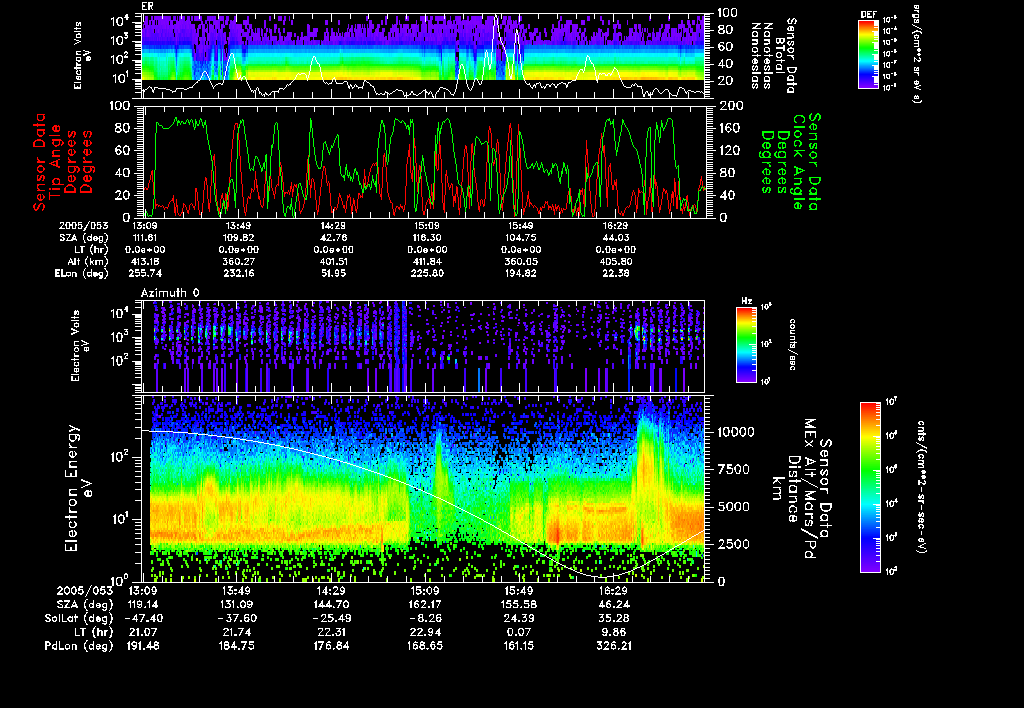Click SZA value 162.17
Viewport: 1024px width, 708px height.
coord(424,605)
